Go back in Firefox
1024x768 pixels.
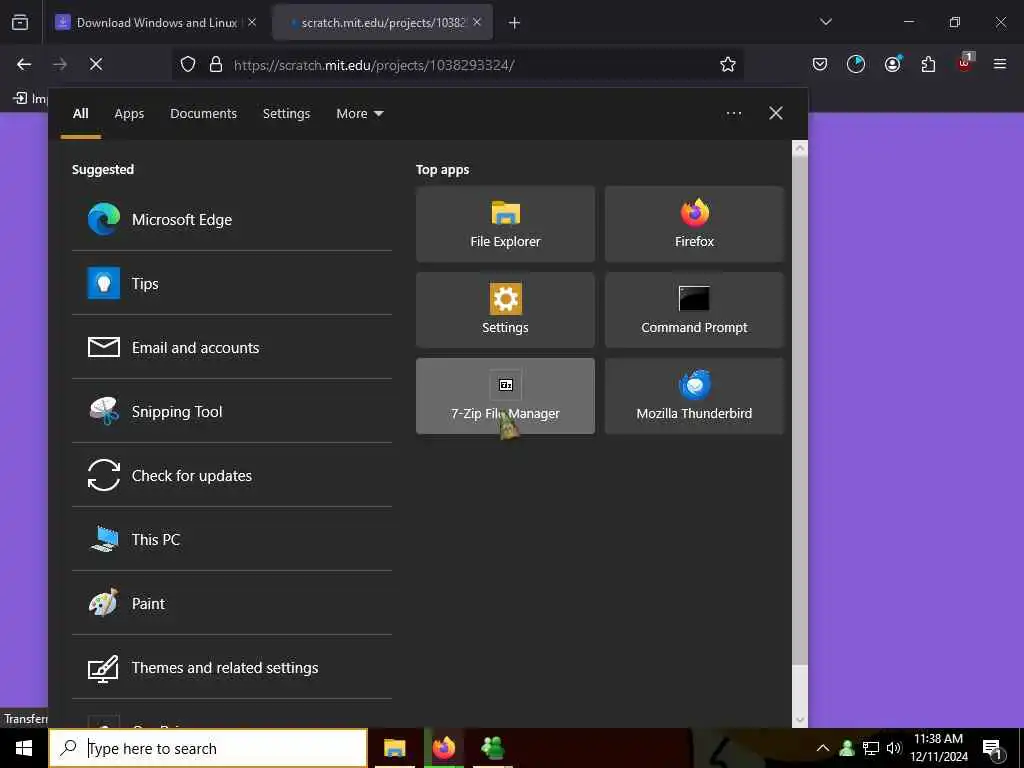(24, 64)
